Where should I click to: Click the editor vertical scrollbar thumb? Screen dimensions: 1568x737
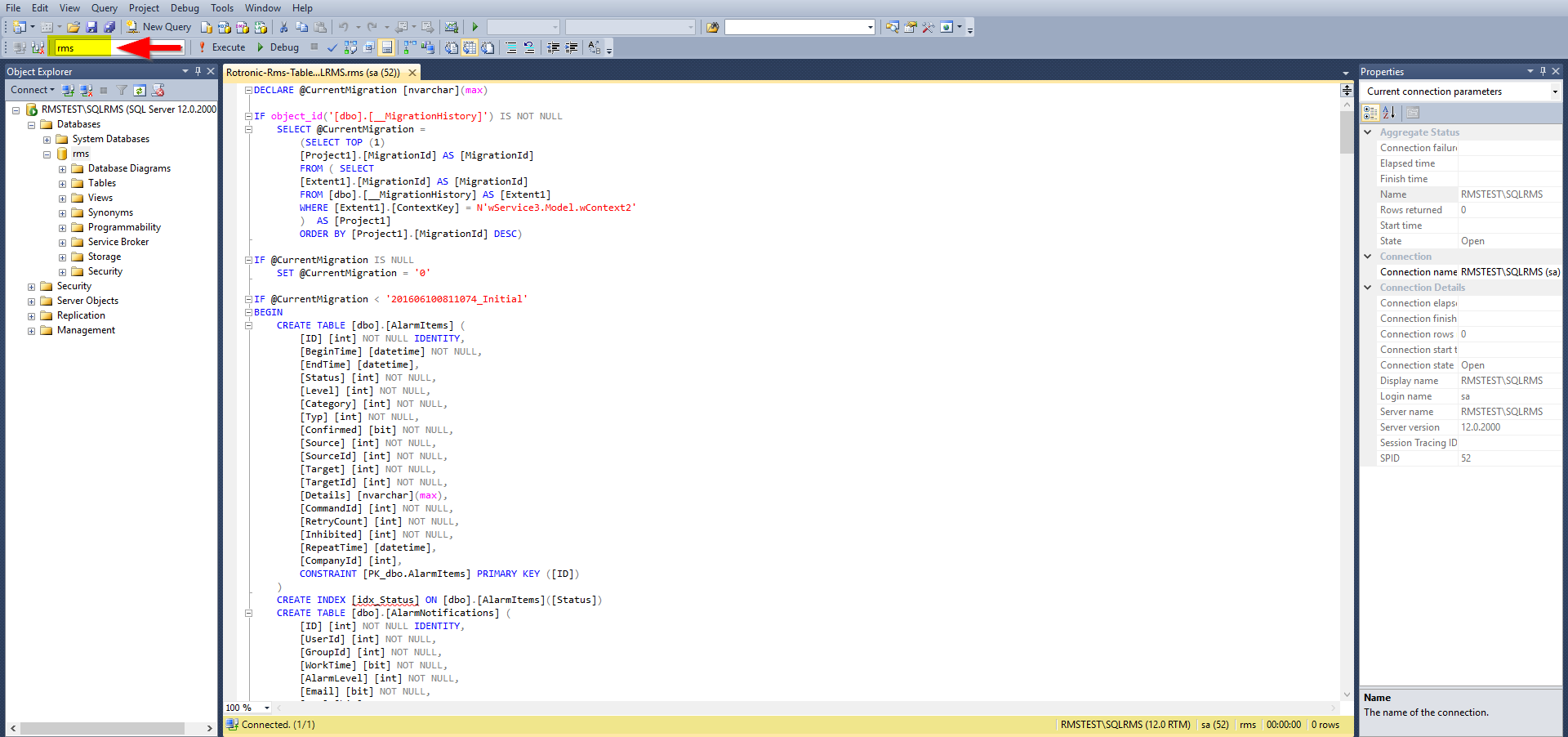pyautogui.click(x=1347, y=132)
